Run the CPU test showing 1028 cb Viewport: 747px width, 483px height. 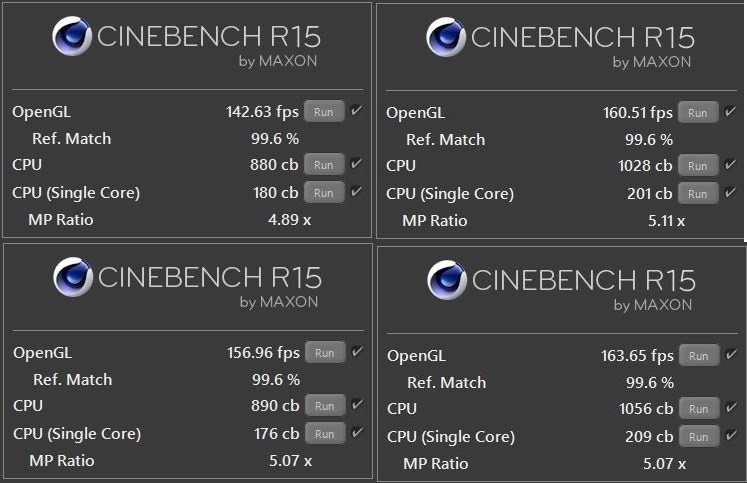click(698, 166)
